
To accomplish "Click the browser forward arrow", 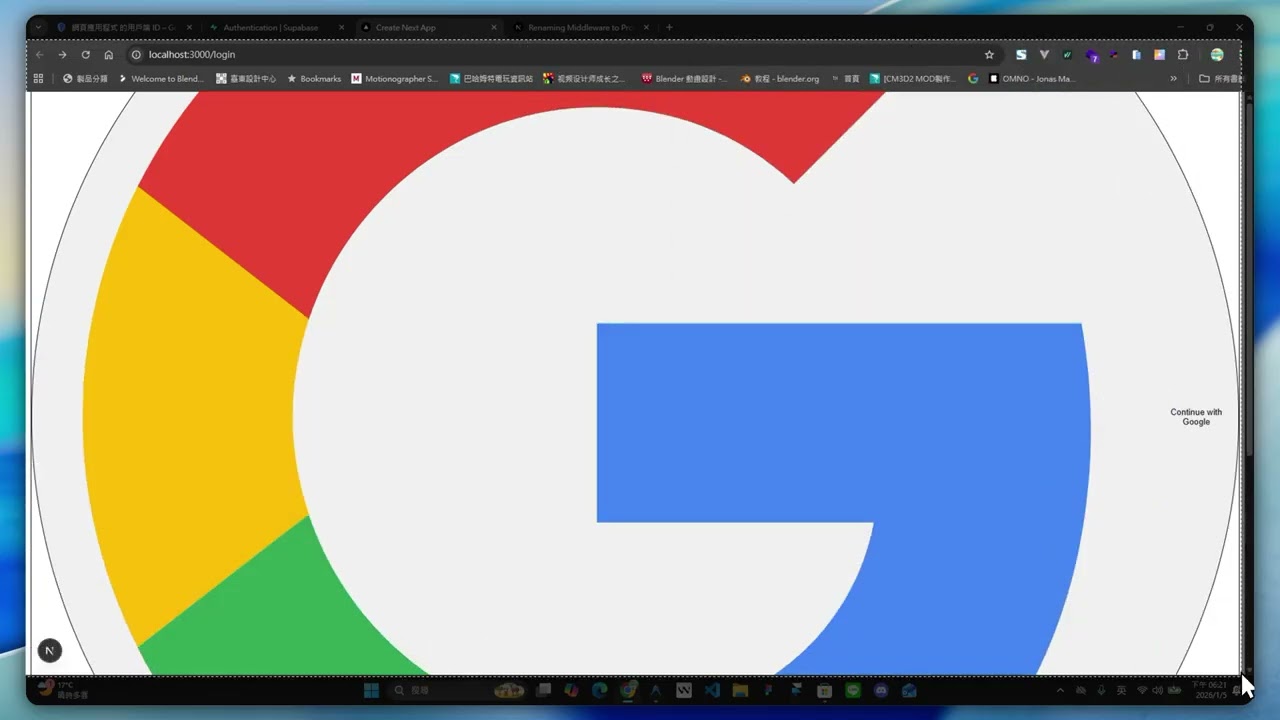I will tap(62, 54).
